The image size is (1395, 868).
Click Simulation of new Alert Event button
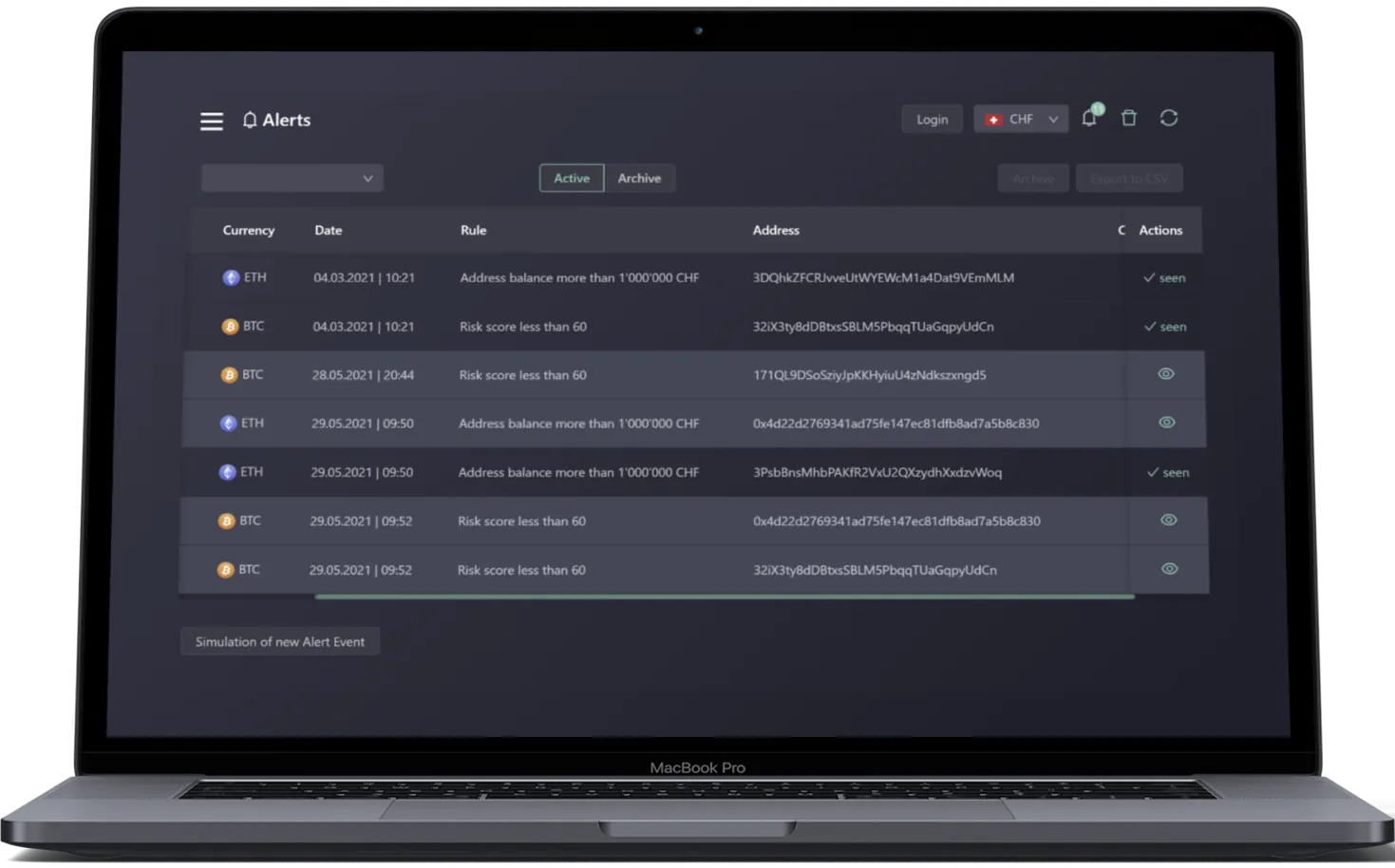[280, 642]
